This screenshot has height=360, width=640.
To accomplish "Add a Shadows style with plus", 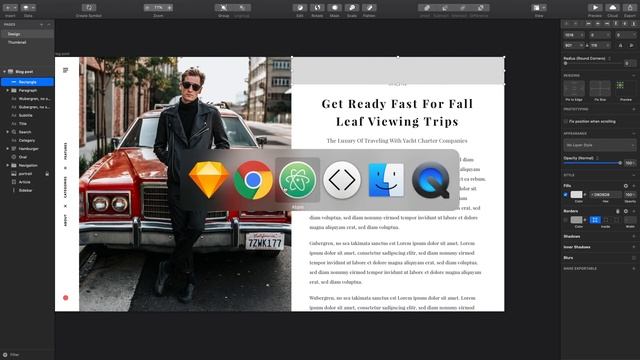I will click(634, 236).
